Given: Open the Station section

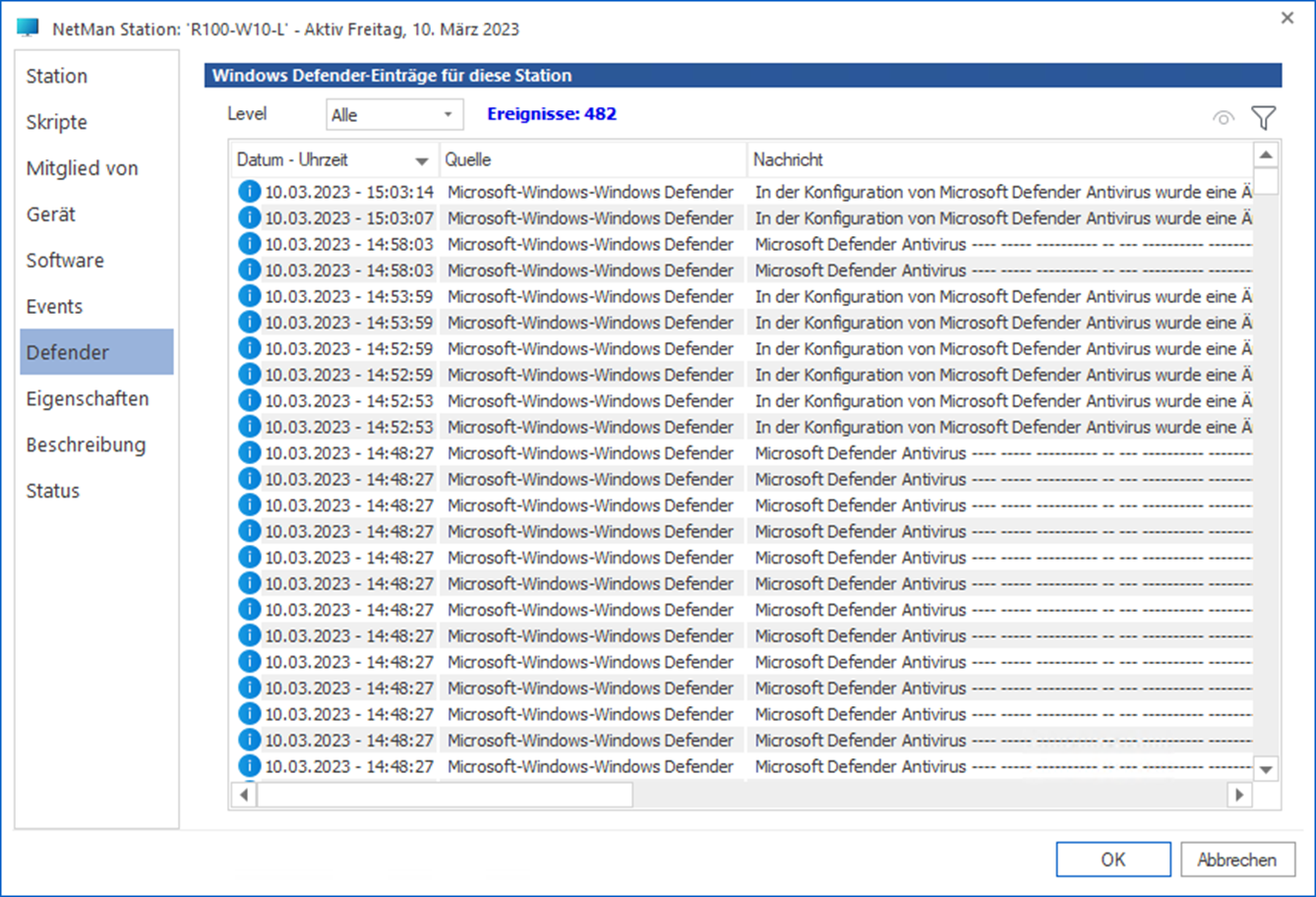Looking at the screenshot, I should pos(56,76).
